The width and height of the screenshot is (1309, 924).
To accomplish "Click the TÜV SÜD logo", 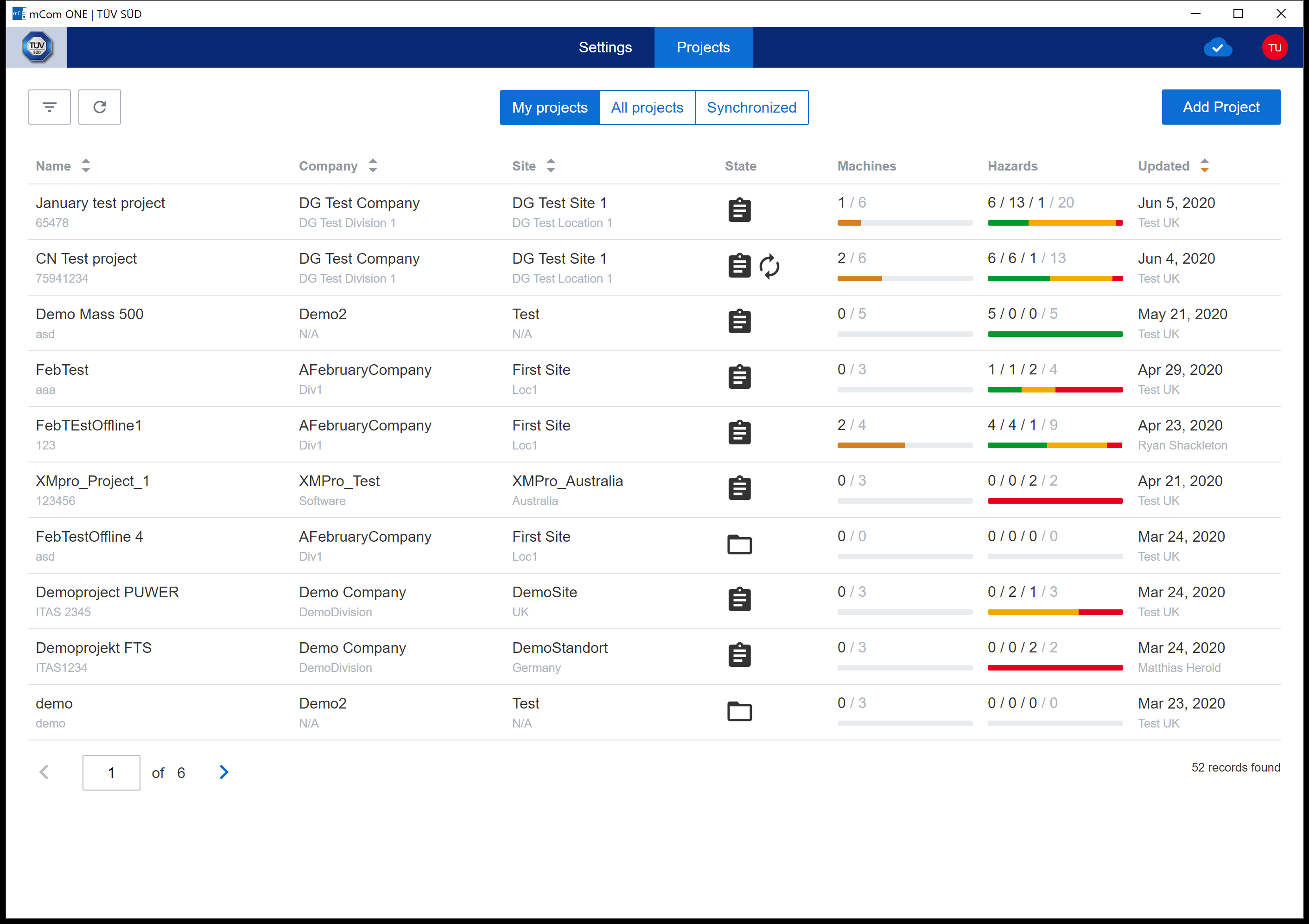I will [x=37, y=47].
